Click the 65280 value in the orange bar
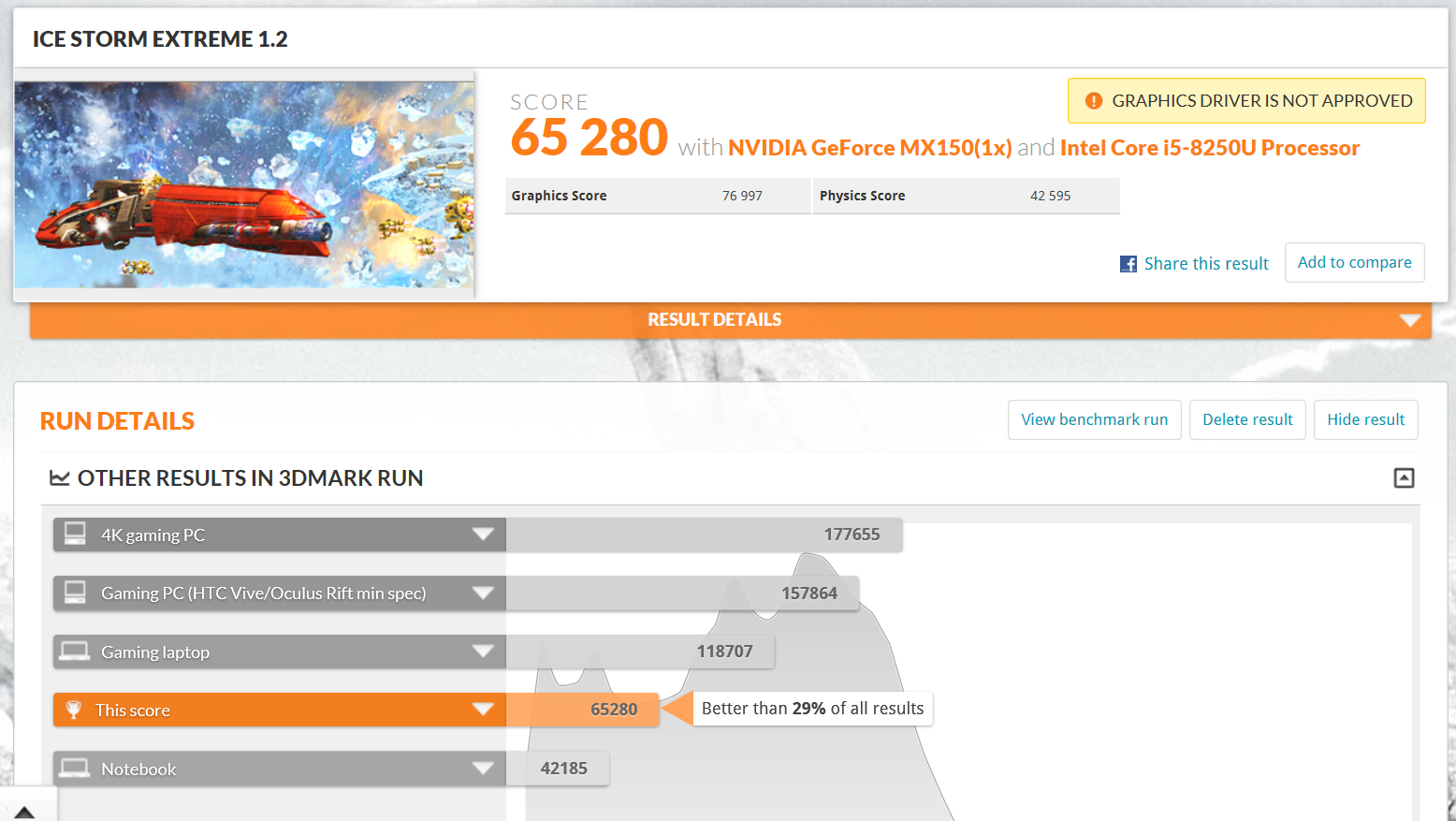Image resolution: width=1456 pixels, height=821 pixels. coord(614,710)
